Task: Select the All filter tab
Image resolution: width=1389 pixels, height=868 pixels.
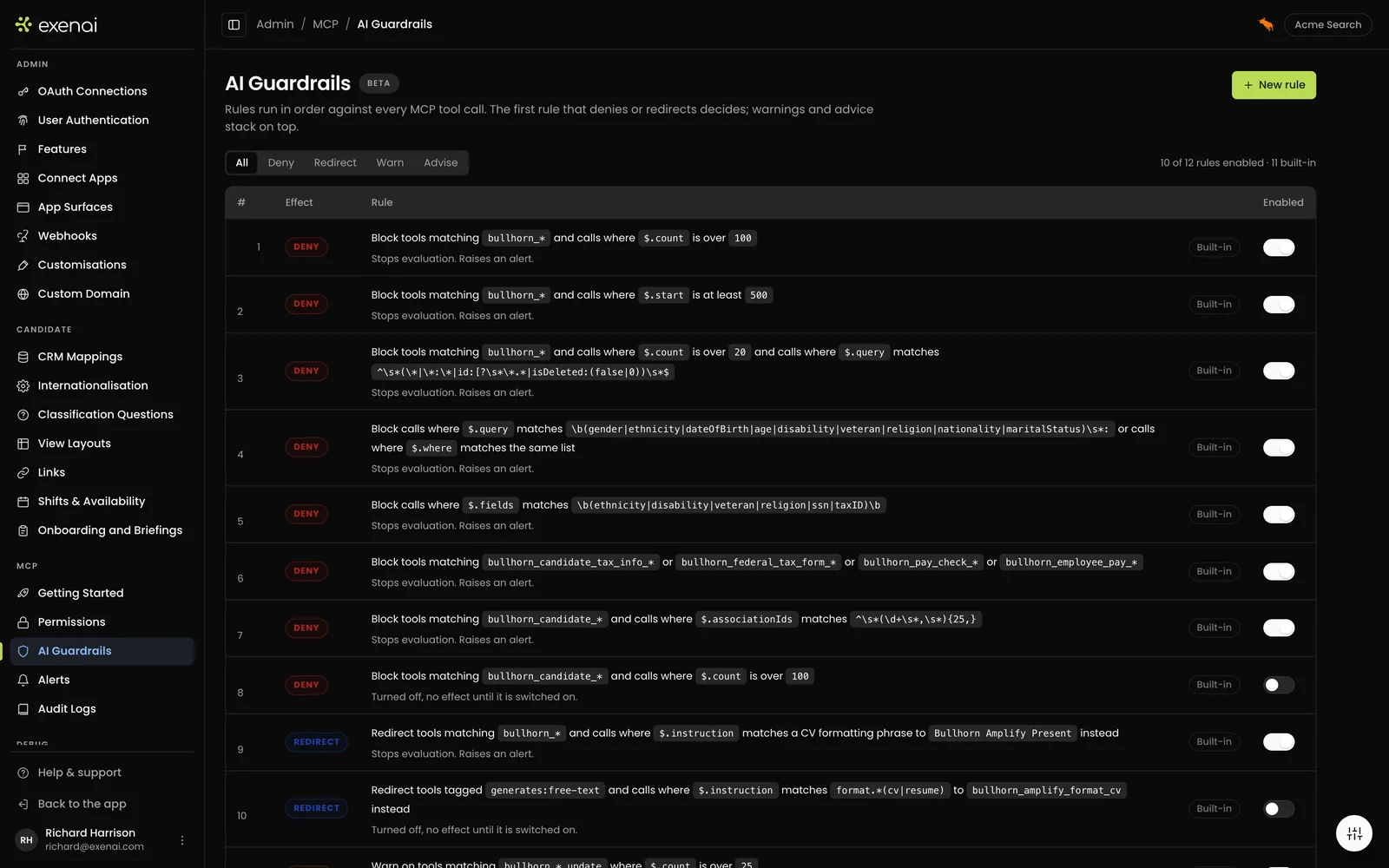Action: (x=242, y=162)
